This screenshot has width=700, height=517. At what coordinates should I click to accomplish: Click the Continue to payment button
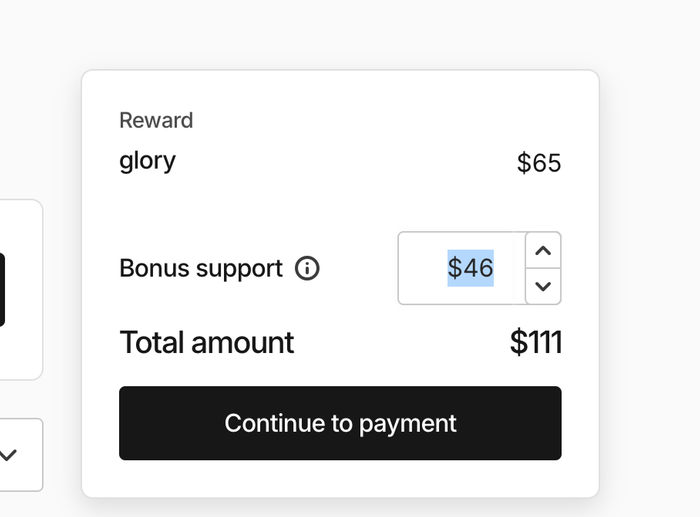pos(340,423)
